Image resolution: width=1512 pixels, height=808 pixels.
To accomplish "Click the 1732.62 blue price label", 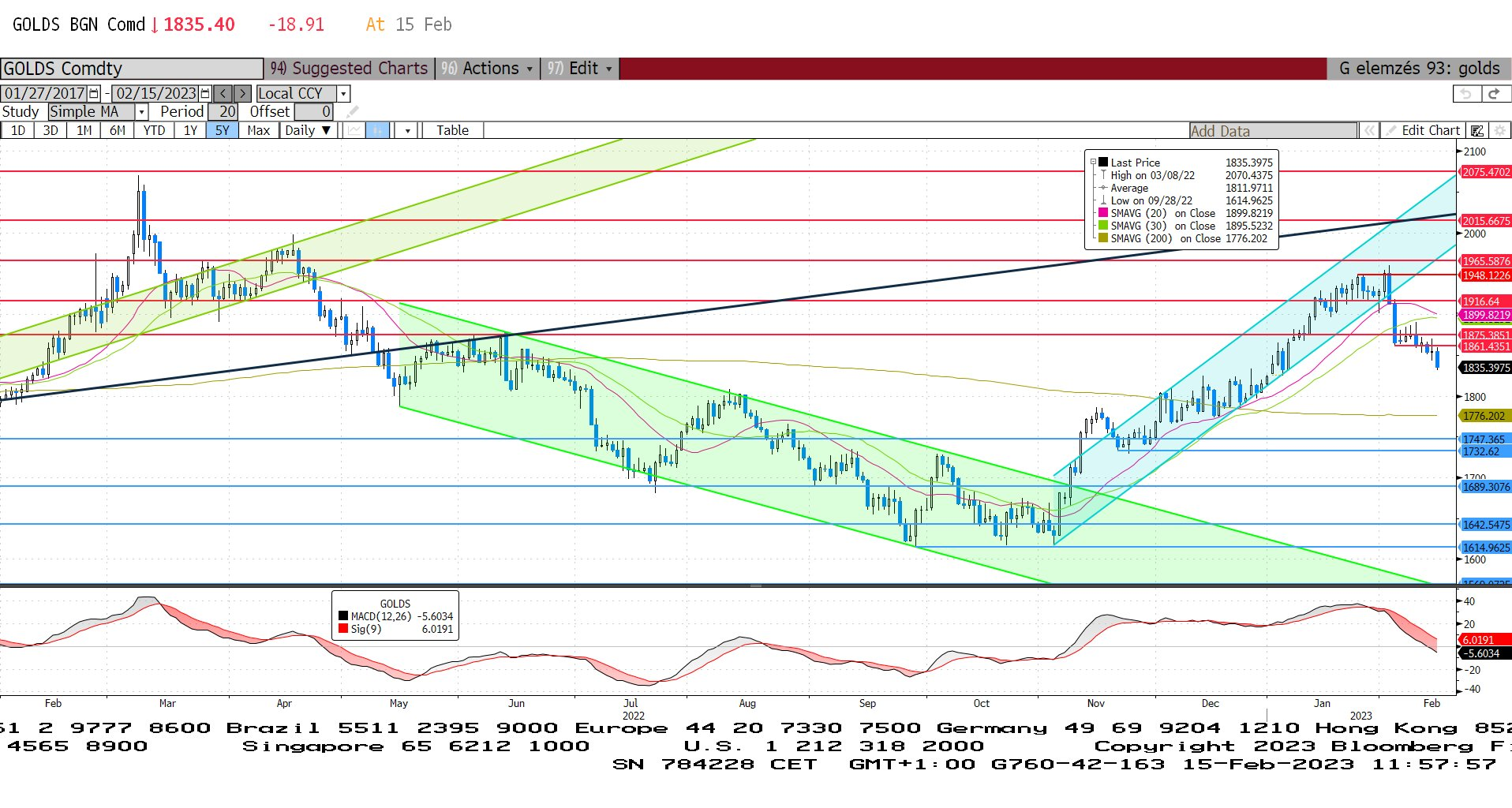I will pyautogui.click(x=1486, y=452).
